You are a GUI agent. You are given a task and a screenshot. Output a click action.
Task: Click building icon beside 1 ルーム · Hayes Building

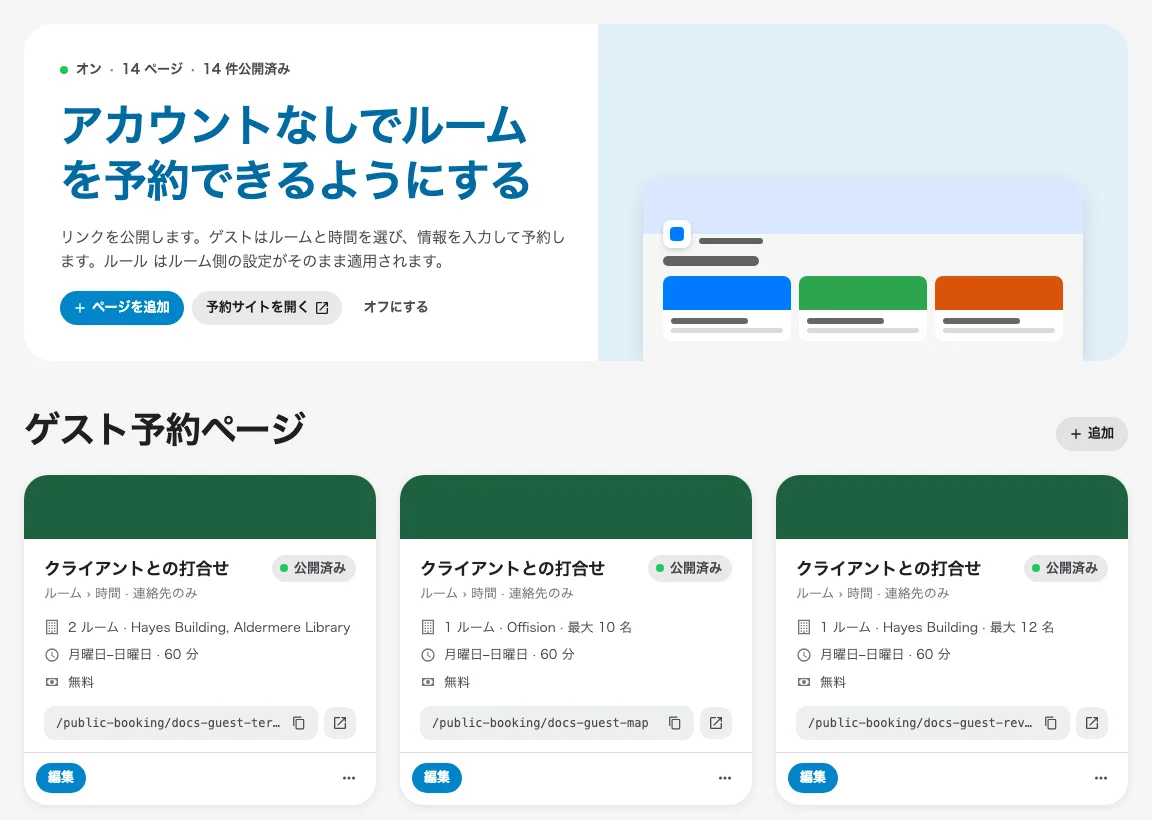click(x=804, y=627)
